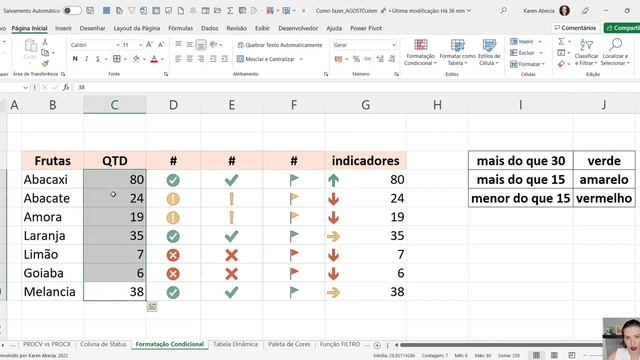
Task: Toggle underline (S) formatting
Action: pyautogui.click(x=98, y=59)
